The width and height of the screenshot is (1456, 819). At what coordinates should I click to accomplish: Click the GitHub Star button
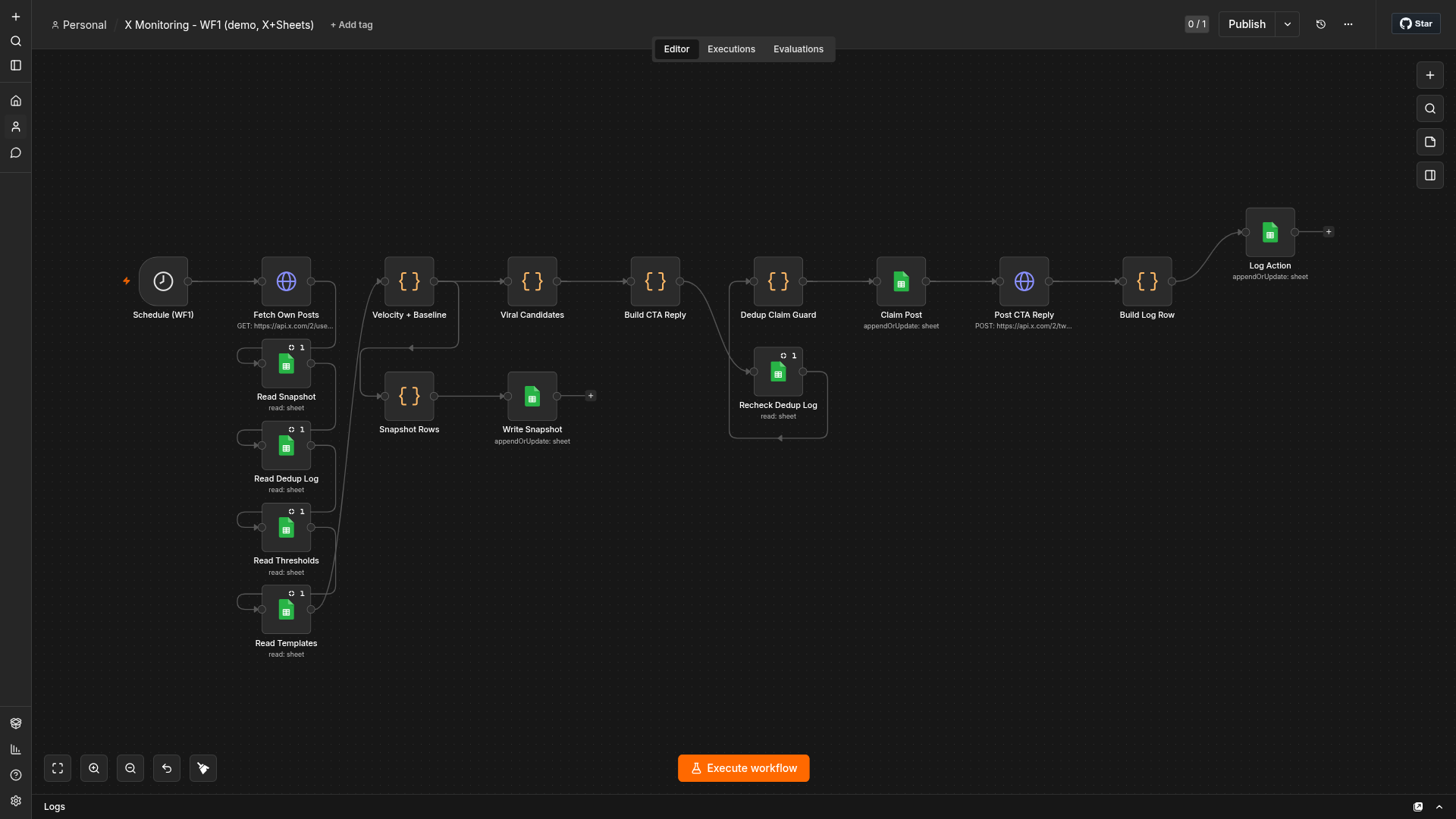pyautogui.click(x=1416, y=24)
